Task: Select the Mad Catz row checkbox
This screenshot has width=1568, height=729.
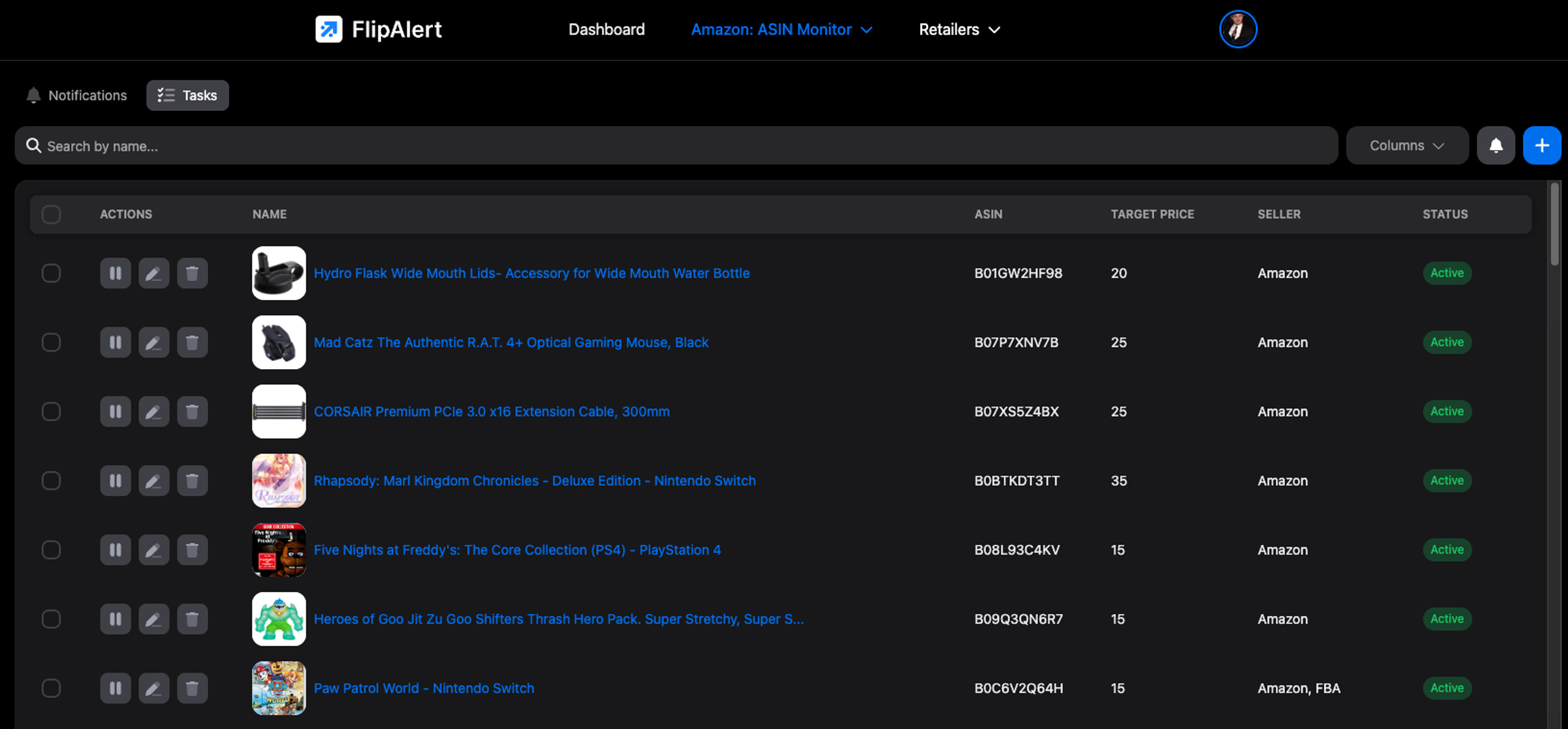Action: [x=51, y=342]
